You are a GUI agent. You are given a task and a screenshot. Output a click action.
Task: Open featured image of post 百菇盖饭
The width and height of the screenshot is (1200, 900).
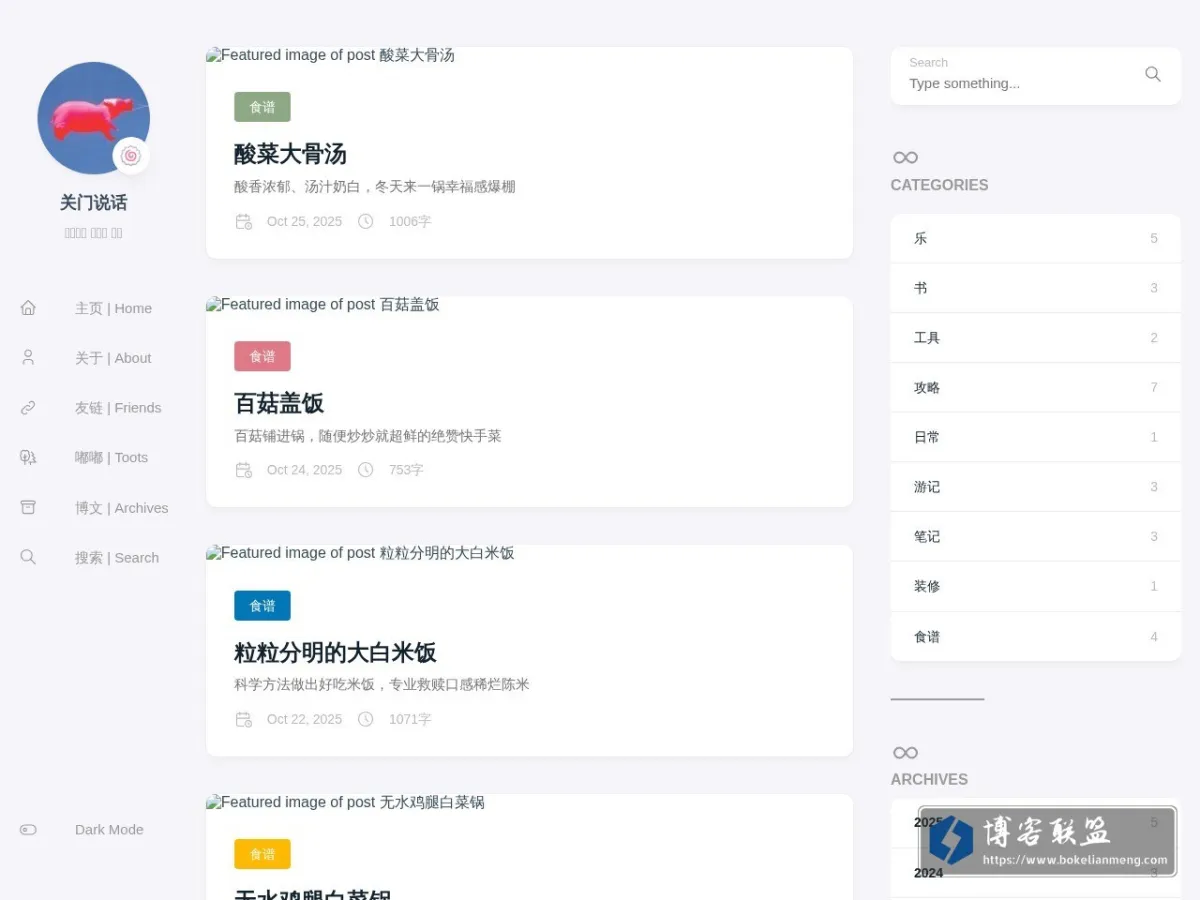322,304
